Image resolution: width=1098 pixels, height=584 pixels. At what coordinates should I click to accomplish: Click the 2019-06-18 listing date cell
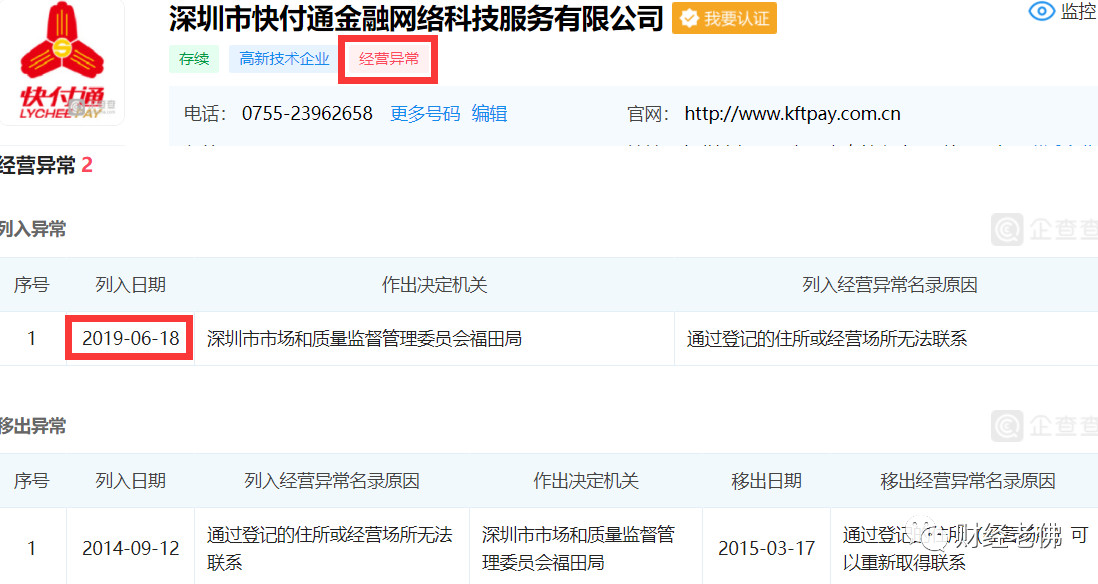click(130, 339)
